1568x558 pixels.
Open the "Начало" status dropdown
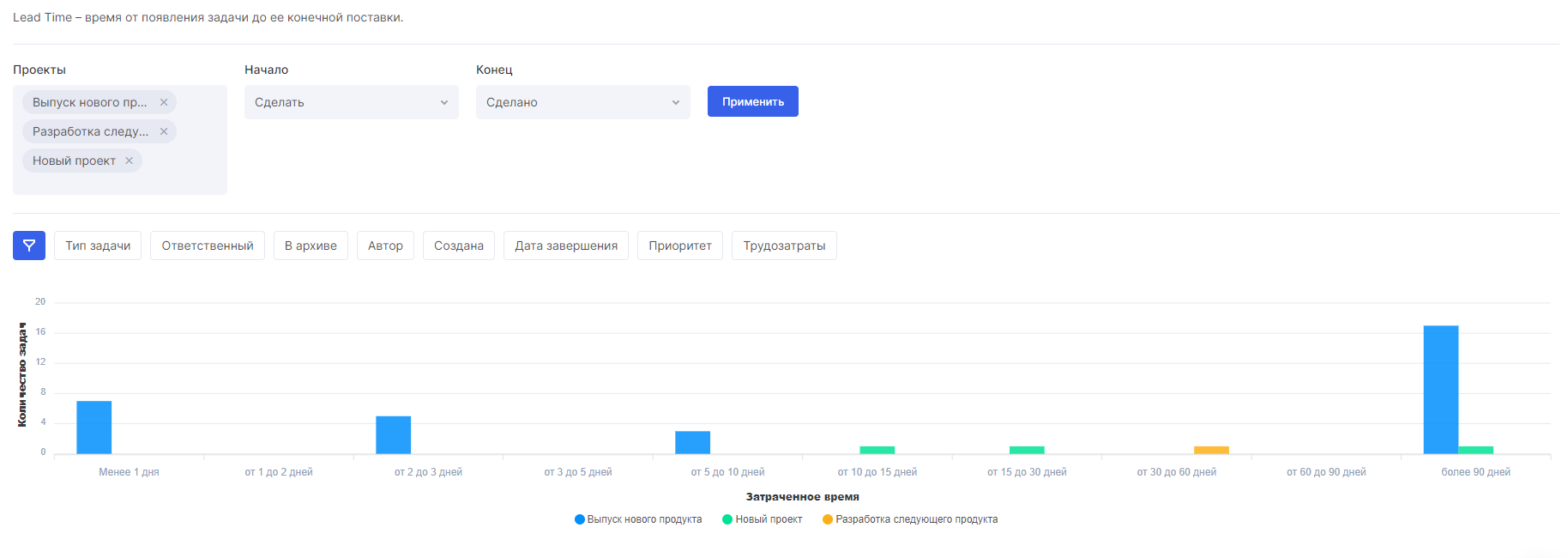(x=351, y=102)
